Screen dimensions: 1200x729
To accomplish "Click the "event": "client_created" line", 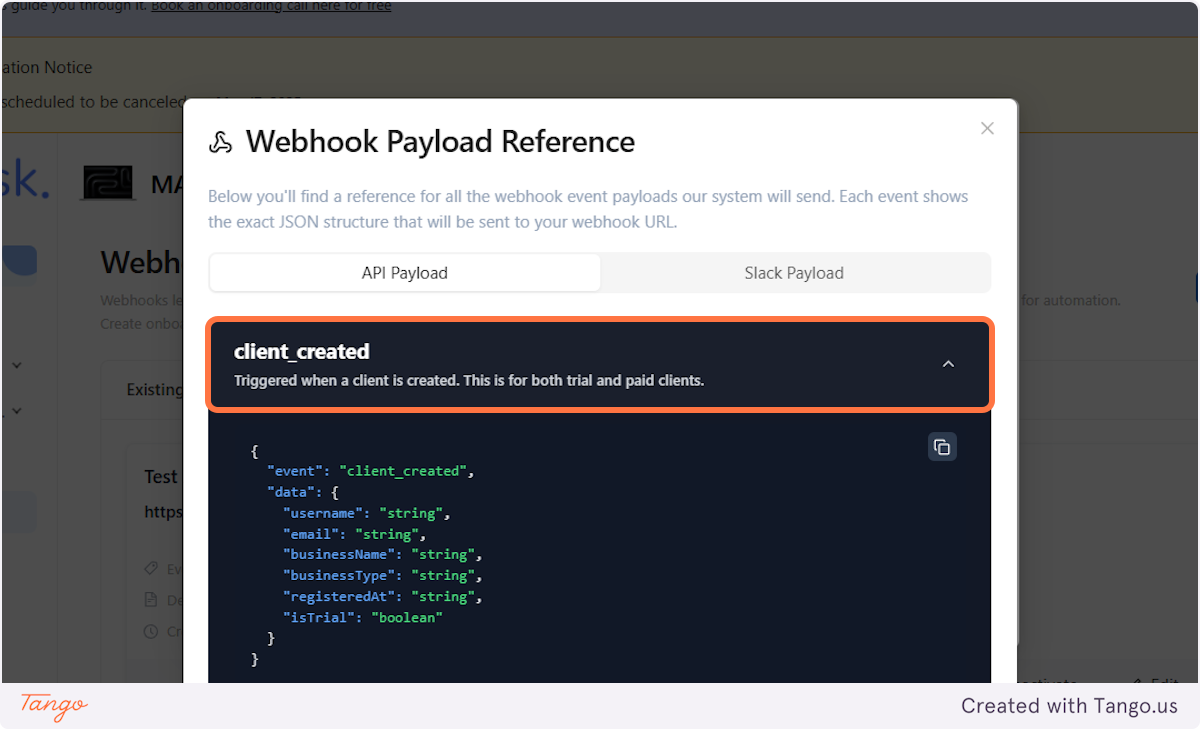I will click(x=370, y=471).
